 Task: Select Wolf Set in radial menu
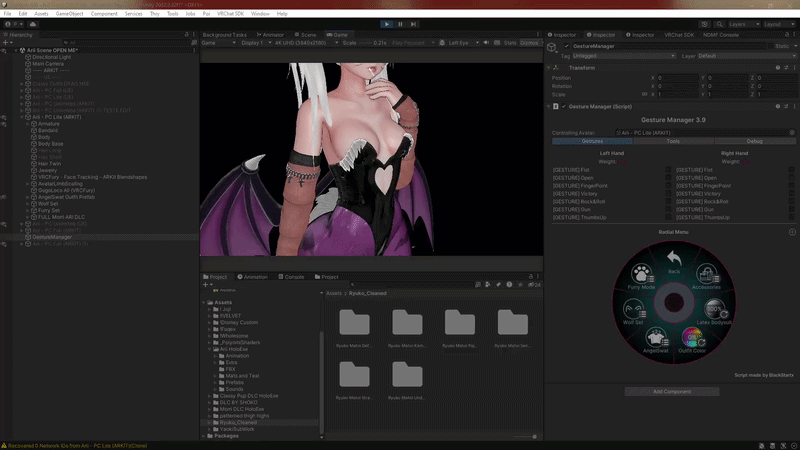click(633, 312)
